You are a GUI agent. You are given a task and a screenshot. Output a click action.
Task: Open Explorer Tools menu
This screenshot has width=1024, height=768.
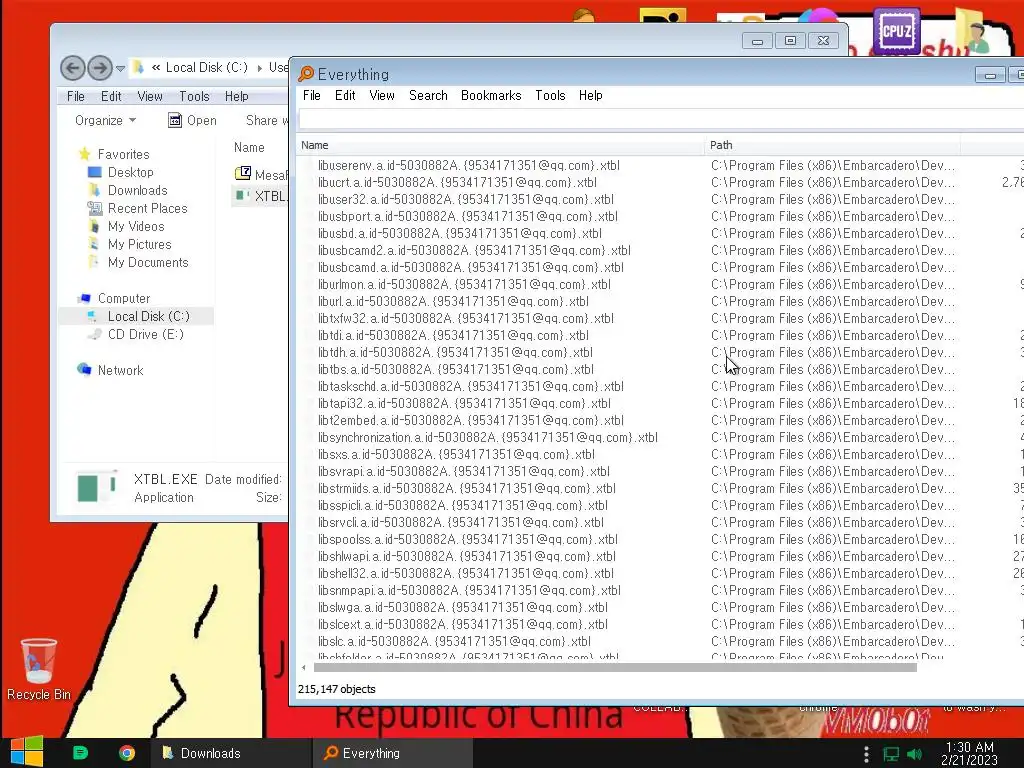(194, 96)
